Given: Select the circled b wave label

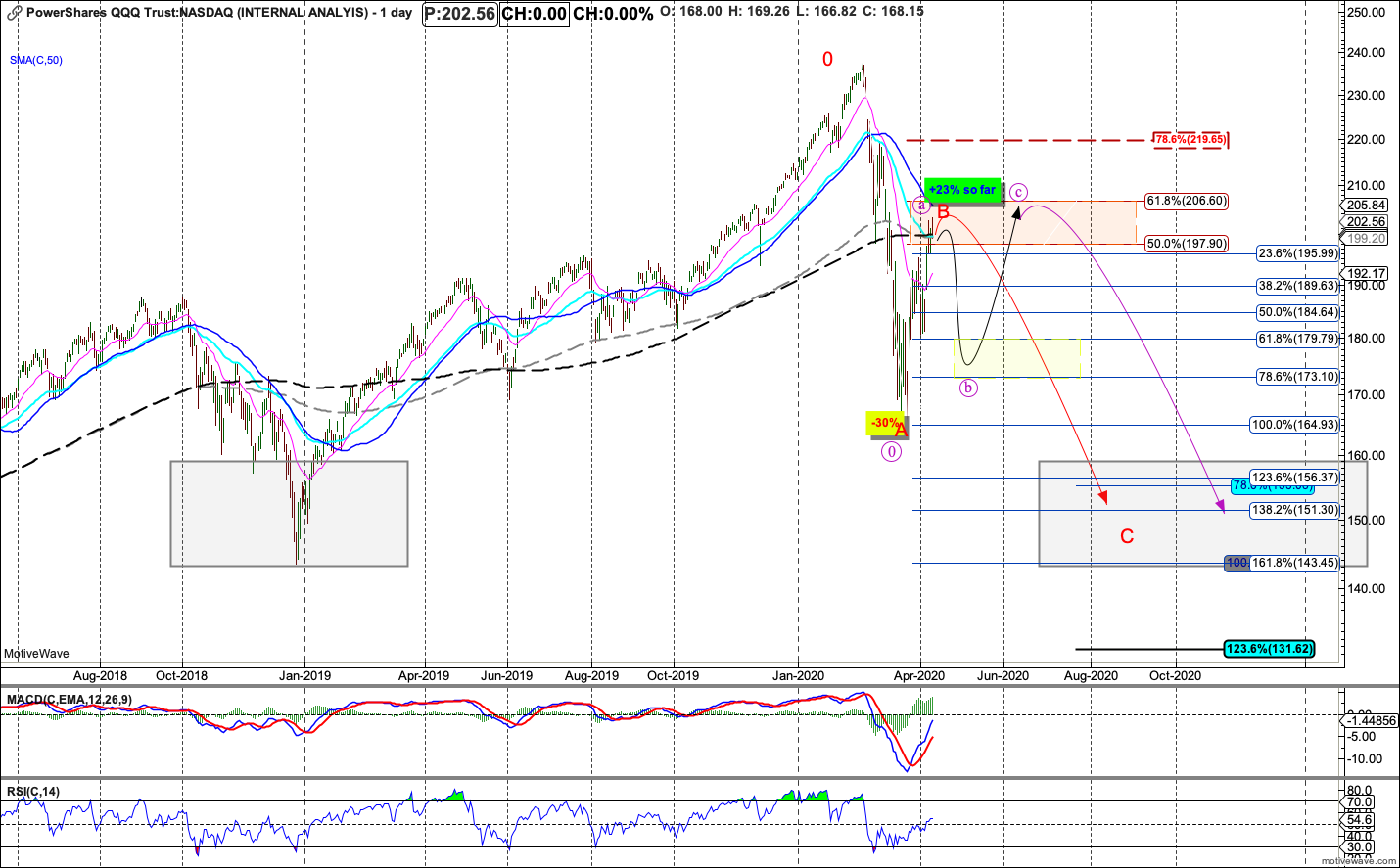Looking at the screenshot, I should (967, 388).
